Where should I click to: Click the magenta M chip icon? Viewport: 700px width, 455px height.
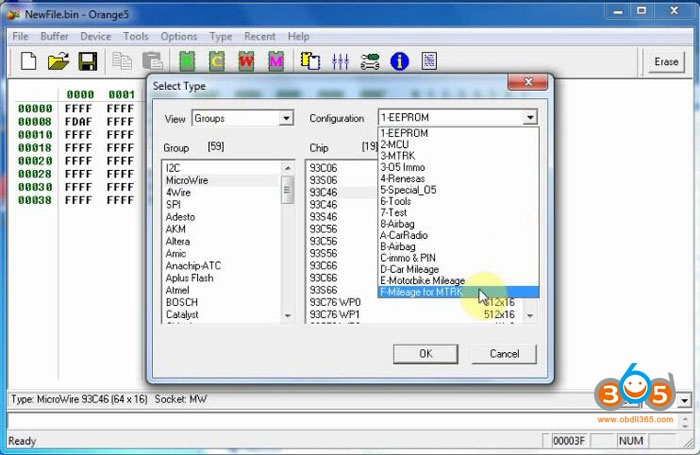276,61
